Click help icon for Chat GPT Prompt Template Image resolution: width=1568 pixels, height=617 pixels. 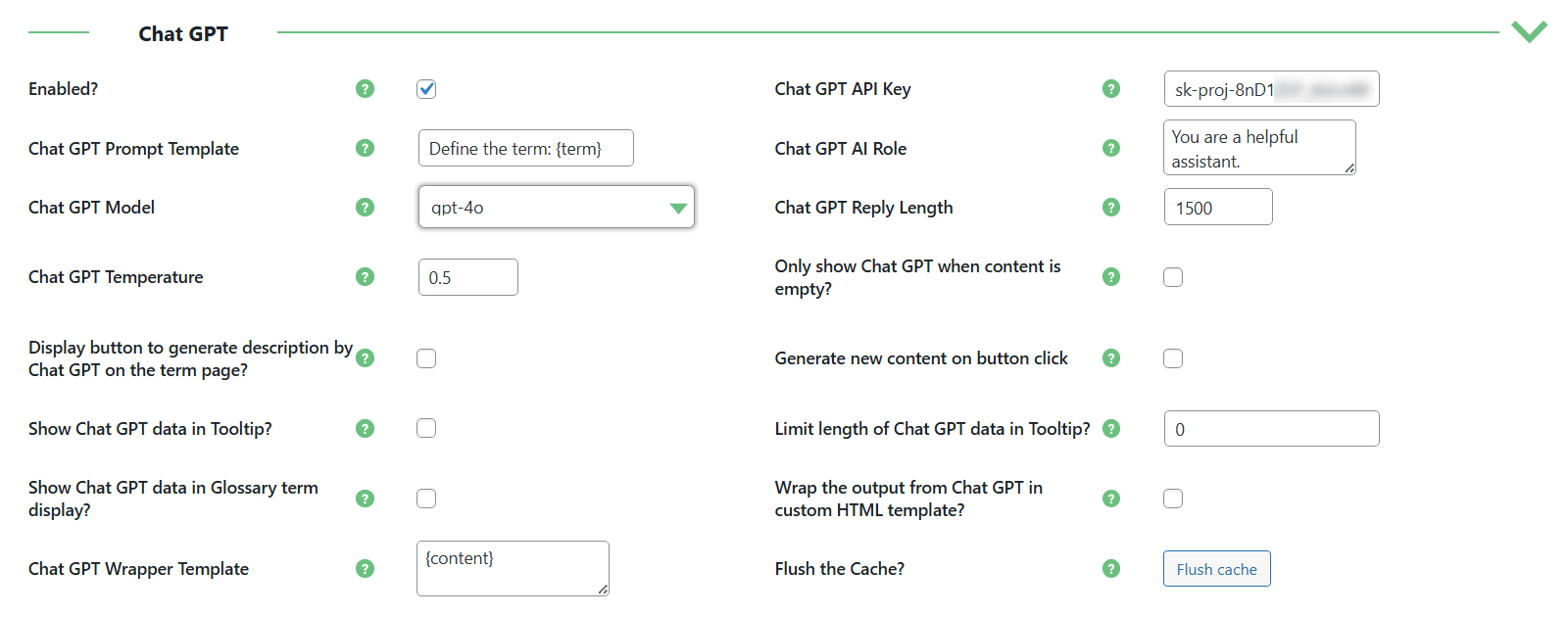pos(365,148)
